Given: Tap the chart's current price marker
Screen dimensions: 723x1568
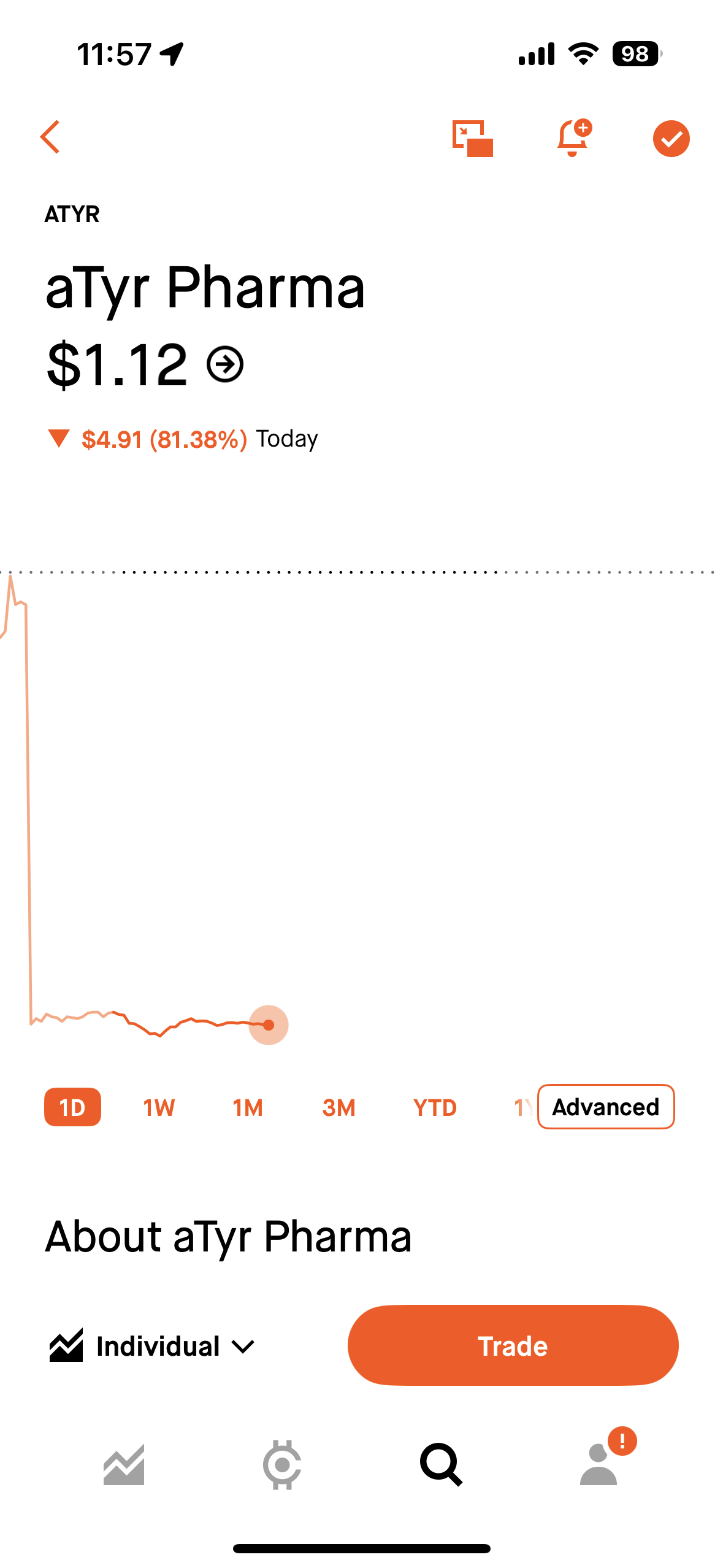Looking at the screenshot, I should click(x=269, y=1025).
